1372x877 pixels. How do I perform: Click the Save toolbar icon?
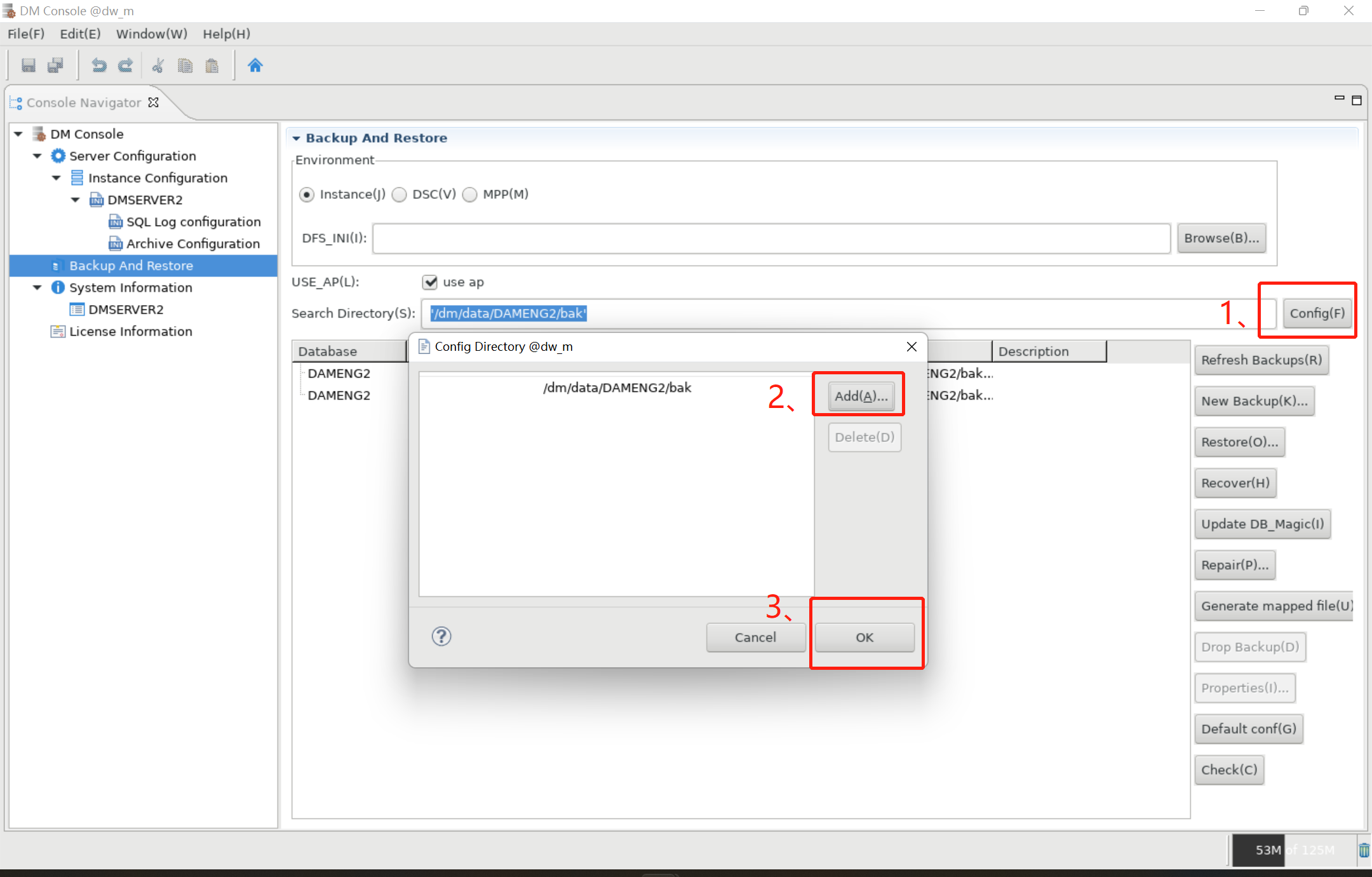point(29,65)
